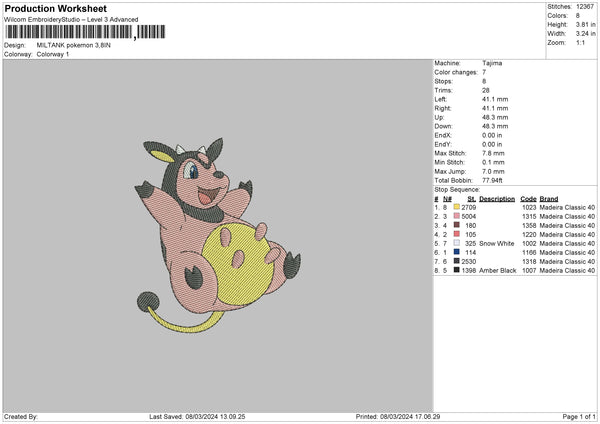Click the 'Production Worksheet' title

(55, 9)
